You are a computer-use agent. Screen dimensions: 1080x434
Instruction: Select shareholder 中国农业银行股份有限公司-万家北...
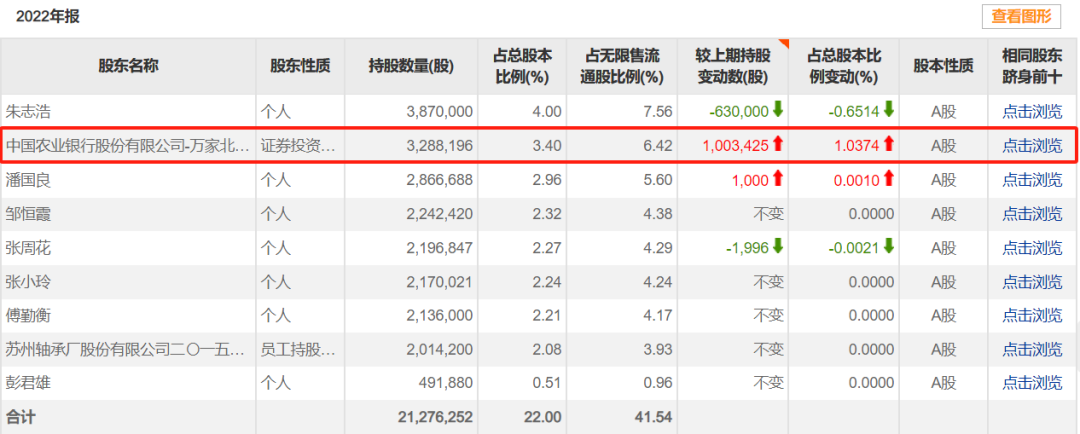[128, 145]
